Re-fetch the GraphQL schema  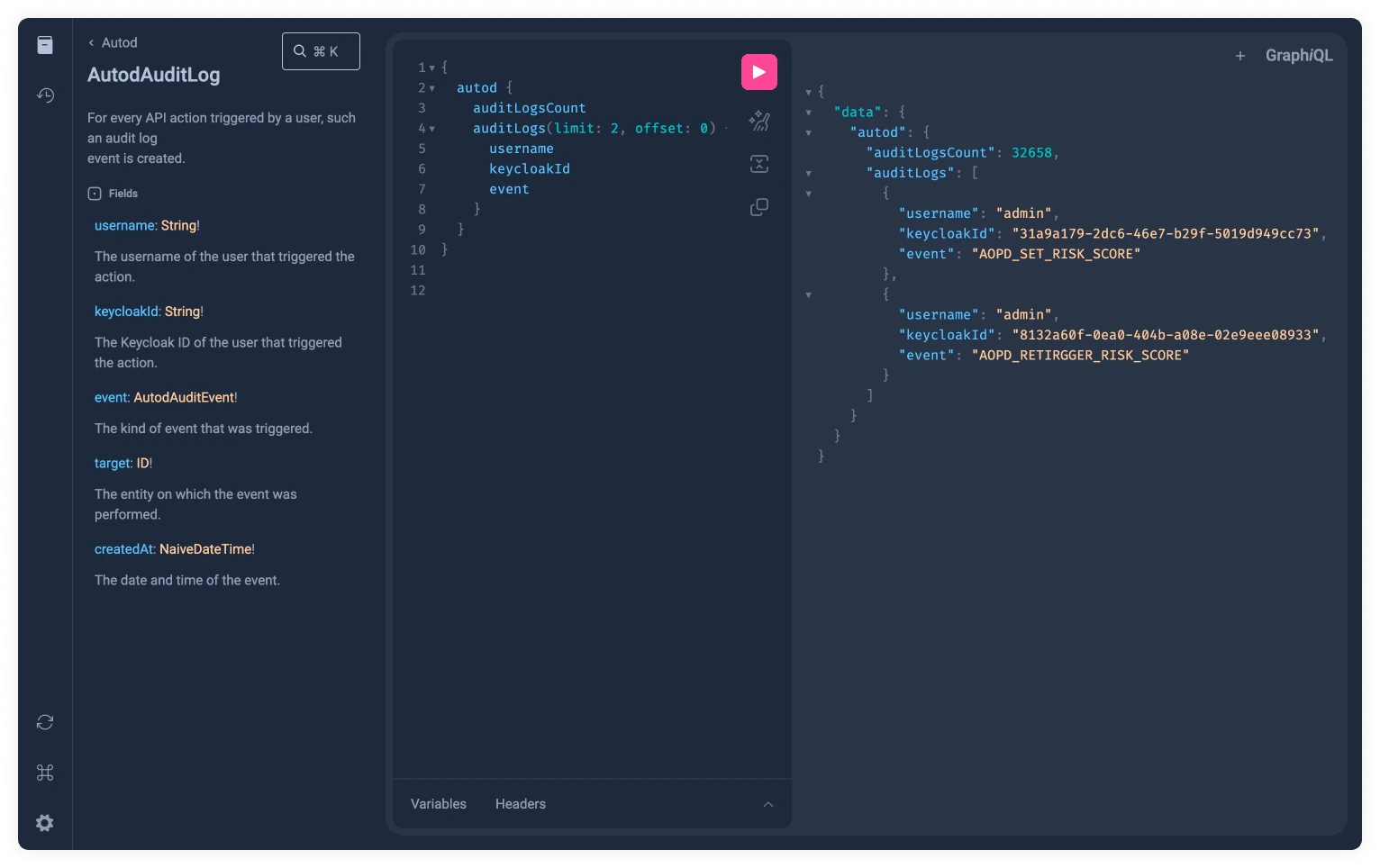[x=44, y=722]
